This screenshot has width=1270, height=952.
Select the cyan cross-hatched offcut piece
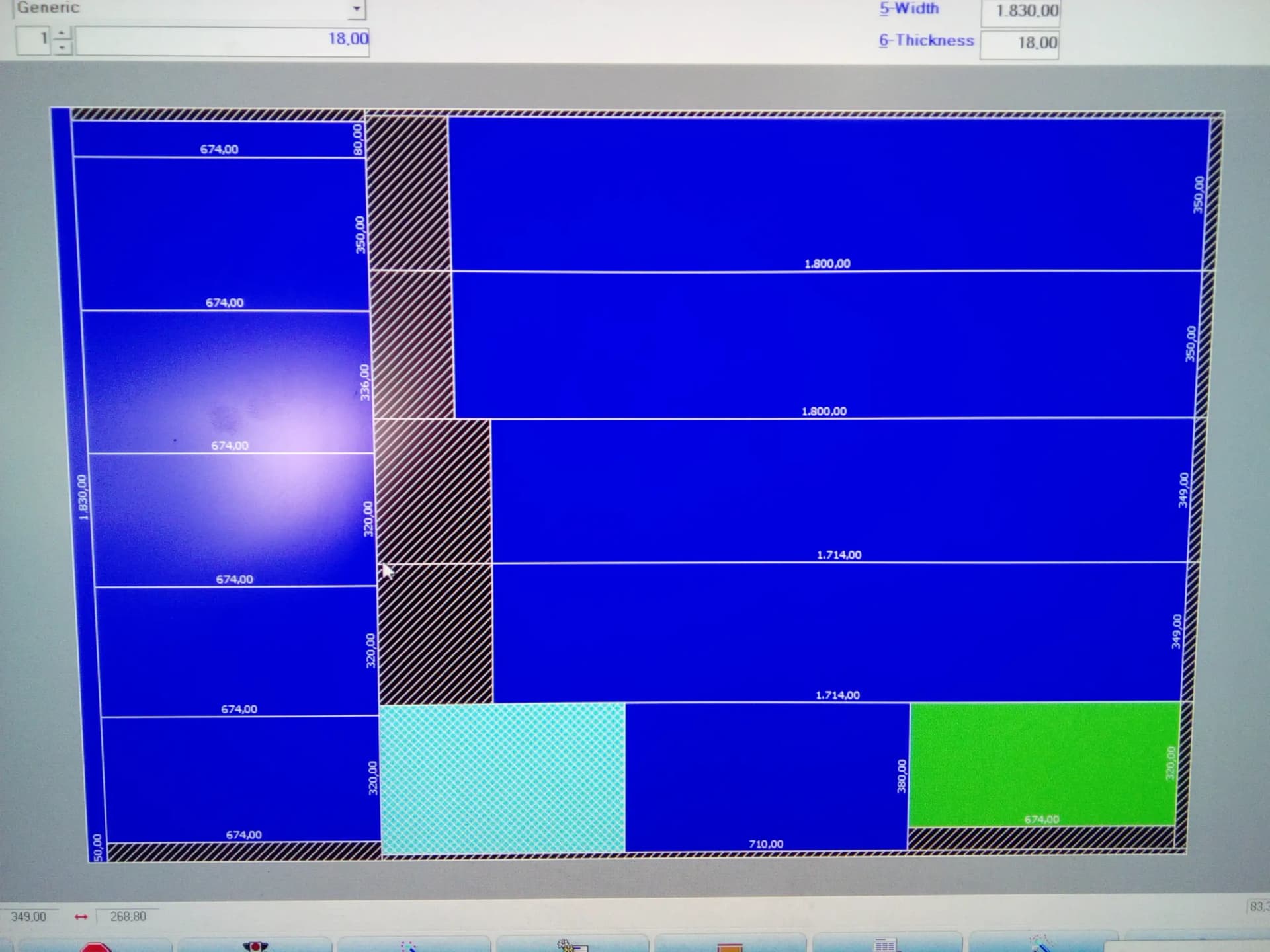(x=503, y=779)
